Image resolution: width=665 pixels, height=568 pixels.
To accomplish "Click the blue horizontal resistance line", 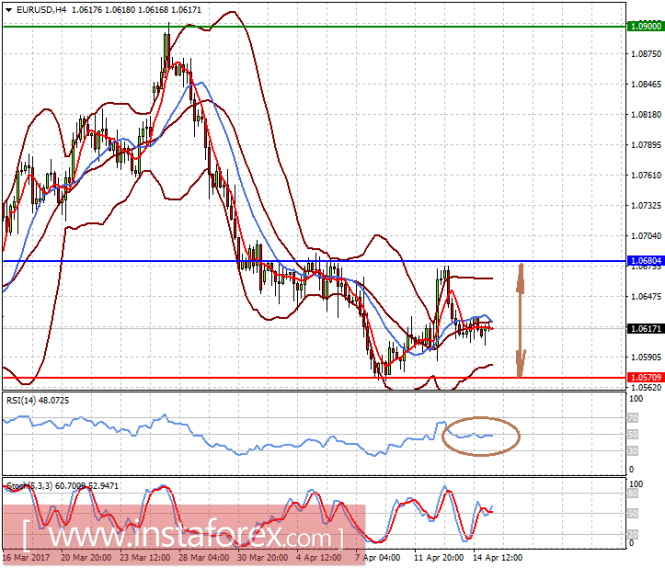I will [314, 261].
